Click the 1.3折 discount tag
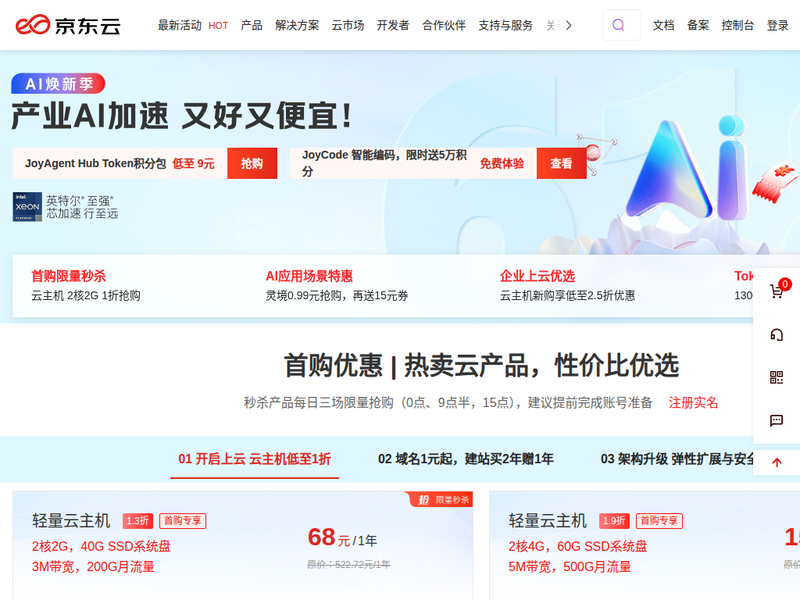Viewport: 800px width, 600px height. [138, 521]
